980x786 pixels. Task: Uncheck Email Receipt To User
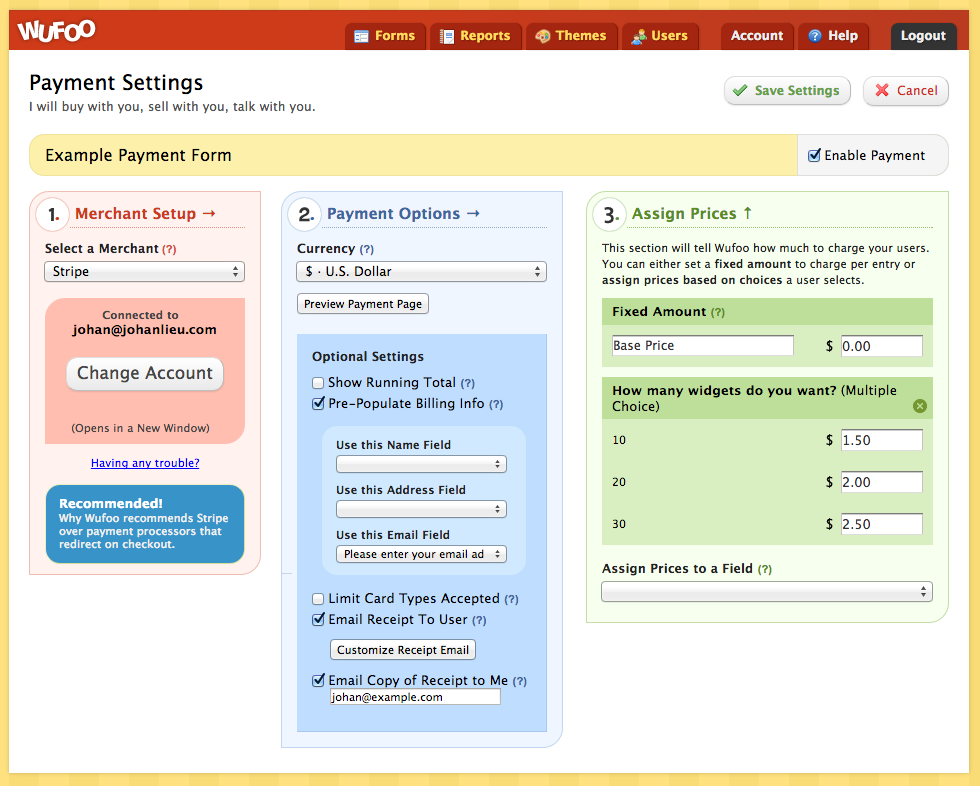(x=318, y=619)
